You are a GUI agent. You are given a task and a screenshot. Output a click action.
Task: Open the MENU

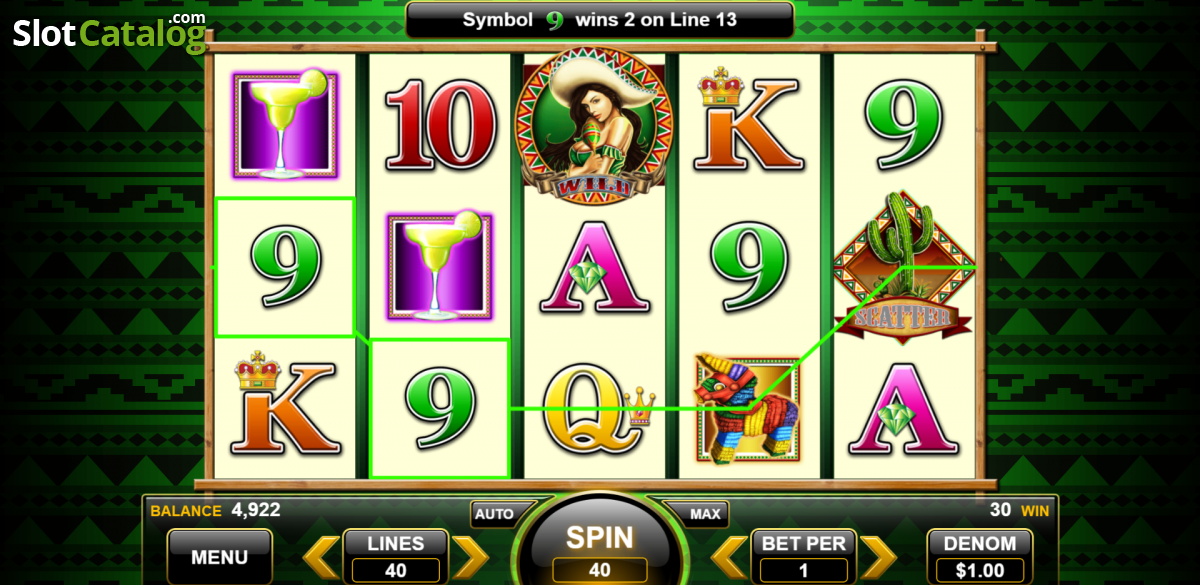pos(219,556)
